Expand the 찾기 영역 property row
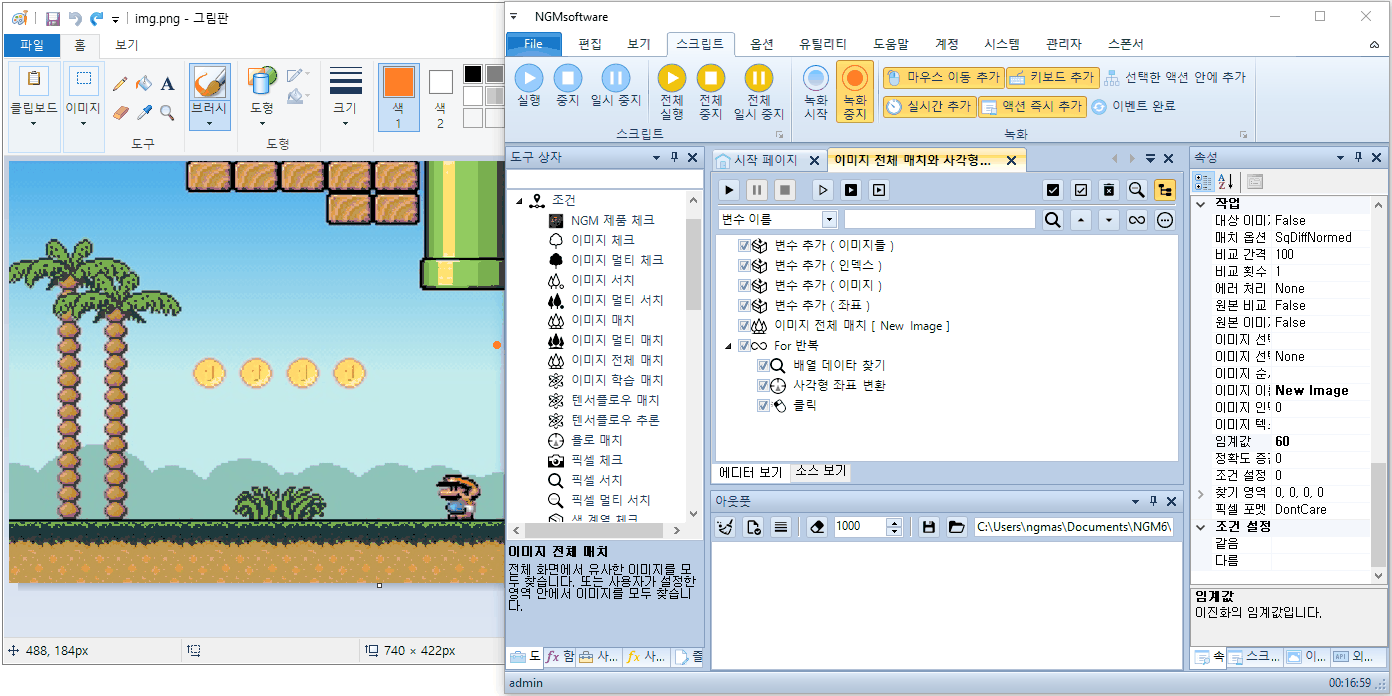This screenshot has width=1392, height=696. (x=1201, y=492)
